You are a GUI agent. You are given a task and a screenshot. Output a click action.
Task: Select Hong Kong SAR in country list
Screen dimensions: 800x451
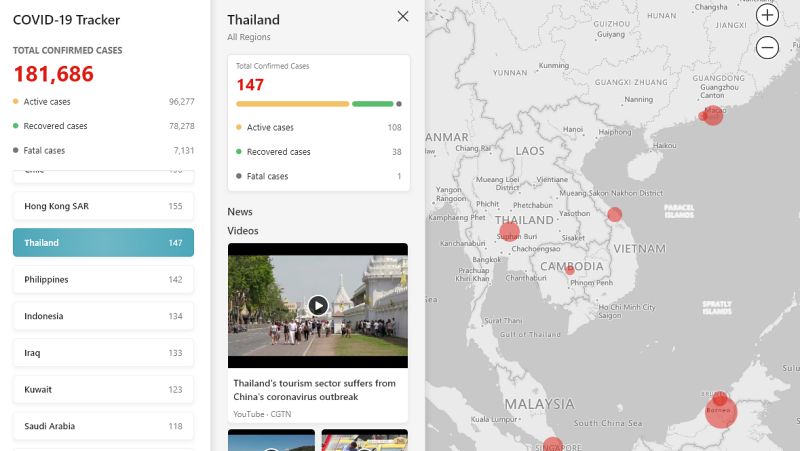point(104,206)
